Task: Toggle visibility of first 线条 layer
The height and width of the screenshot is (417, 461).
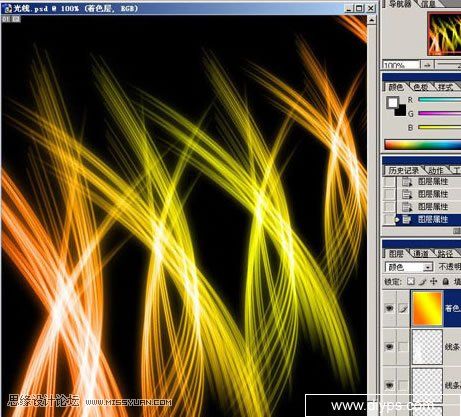Action: (x=389, y=347)
